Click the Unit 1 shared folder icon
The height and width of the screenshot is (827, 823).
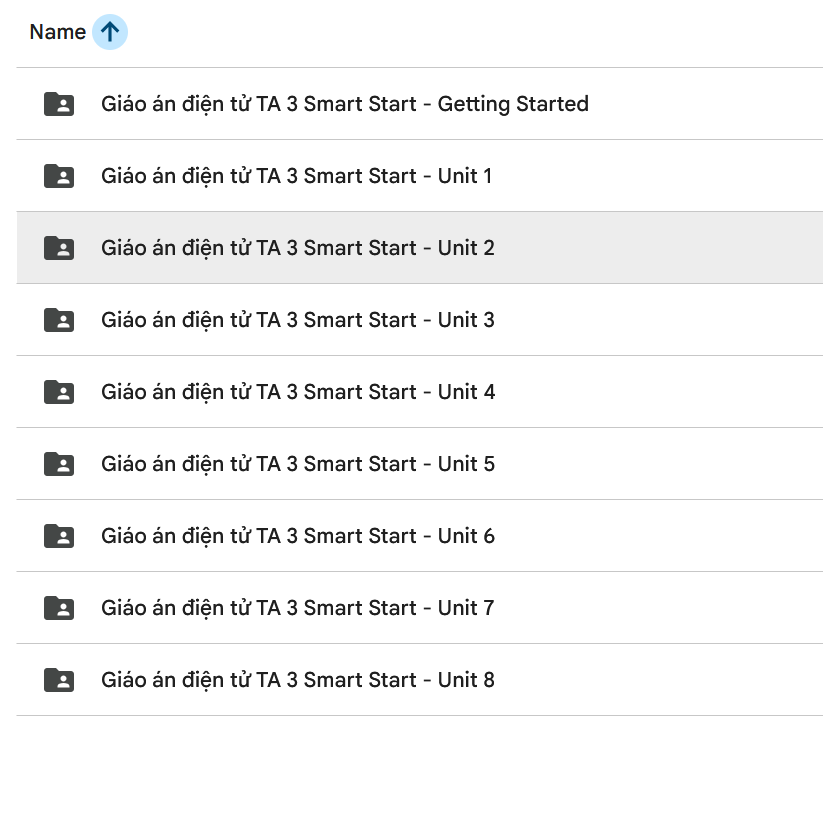tap(60, 176)
